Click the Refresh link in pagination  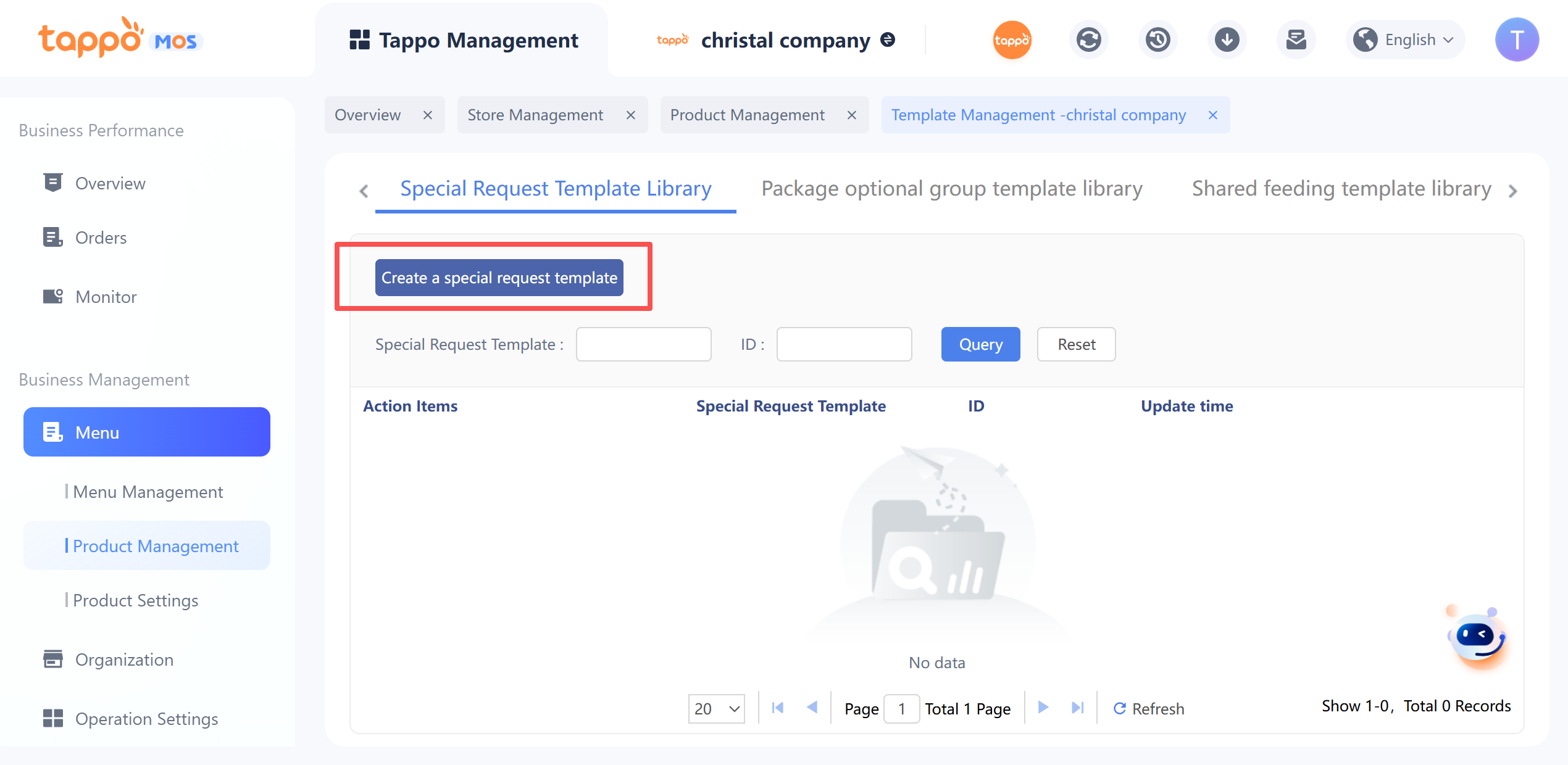tap(1149, 708)
